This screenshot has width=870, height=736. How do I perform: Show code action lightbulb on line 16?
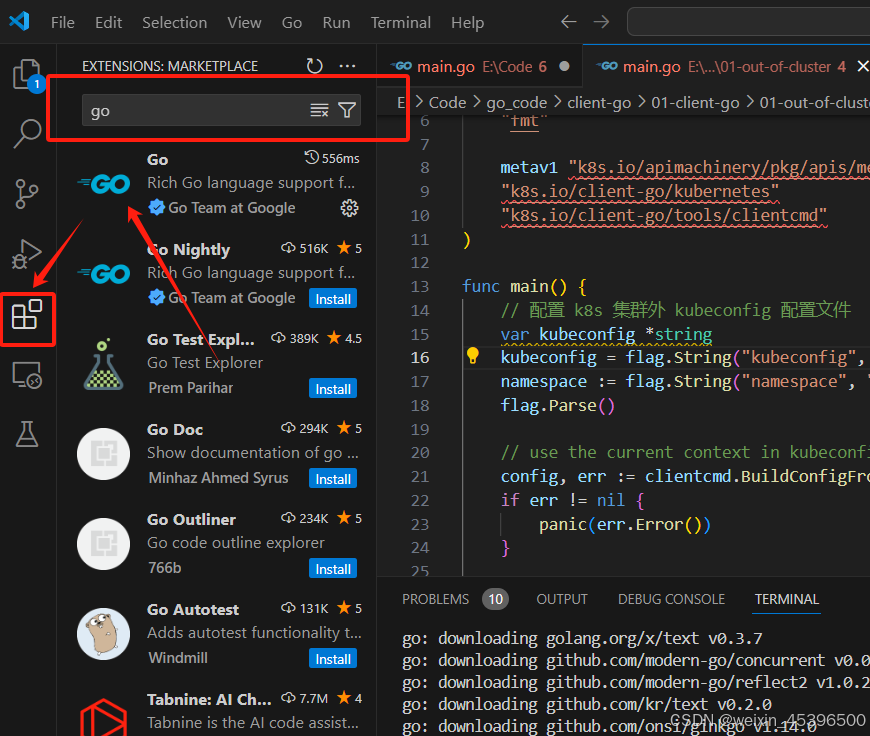point(474,357)
